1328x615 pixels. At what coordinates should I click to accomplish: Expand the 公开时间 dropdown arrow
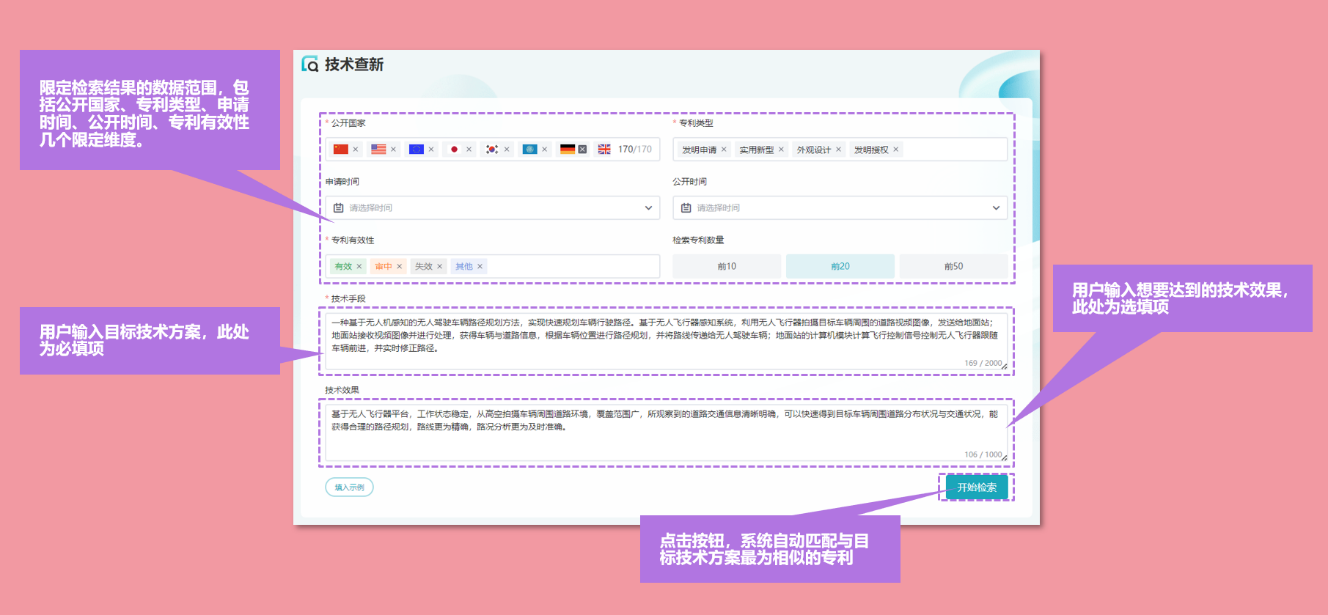click(x=996, y=208)
